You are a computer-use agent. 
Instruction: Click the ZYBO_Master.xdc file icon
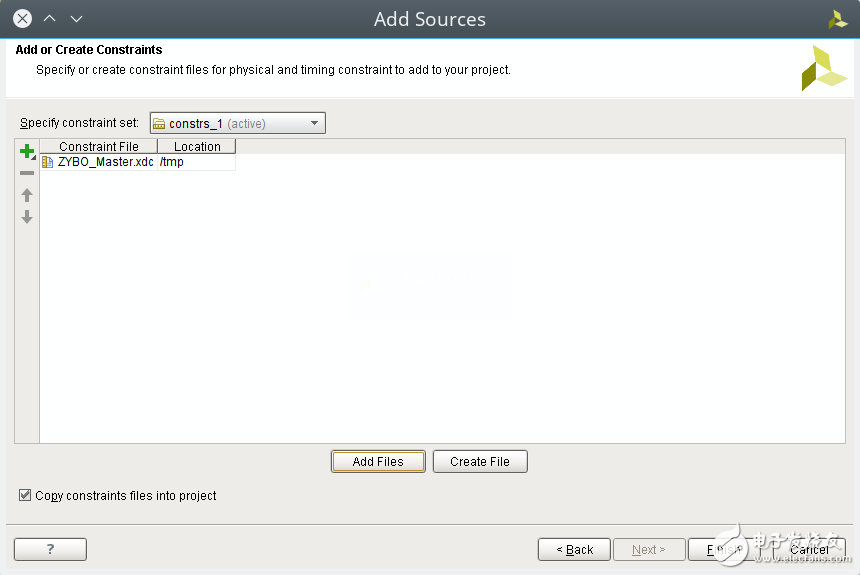48,162
